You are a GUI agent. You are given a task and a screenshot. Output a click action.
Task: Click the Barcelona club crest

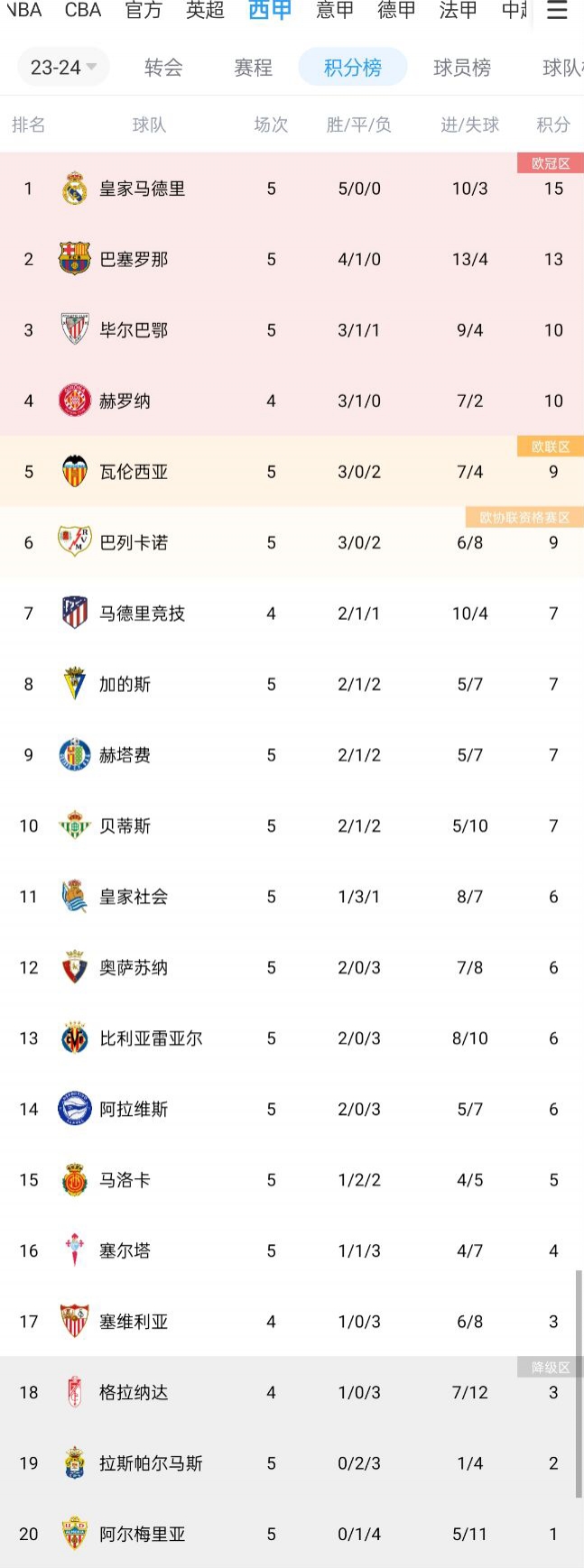point(75,259)
